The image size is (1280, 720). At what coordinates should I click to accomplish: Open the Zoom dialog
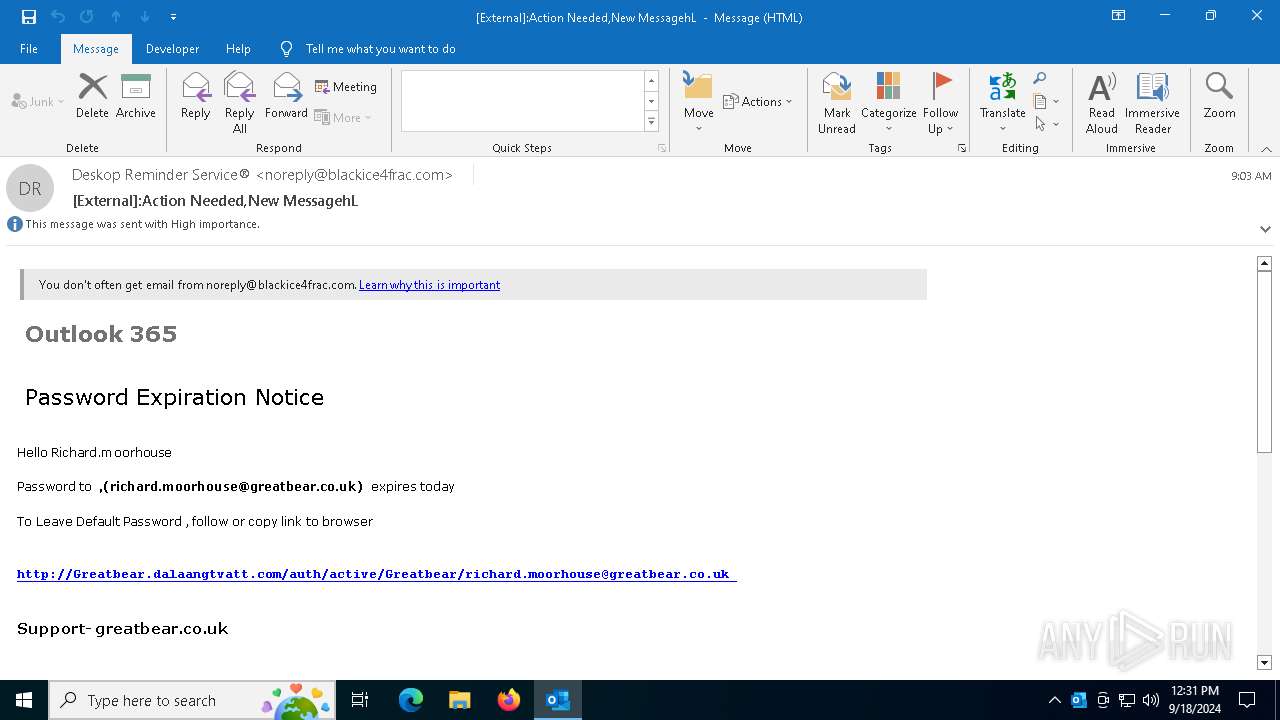click(x=1219, y=96)
